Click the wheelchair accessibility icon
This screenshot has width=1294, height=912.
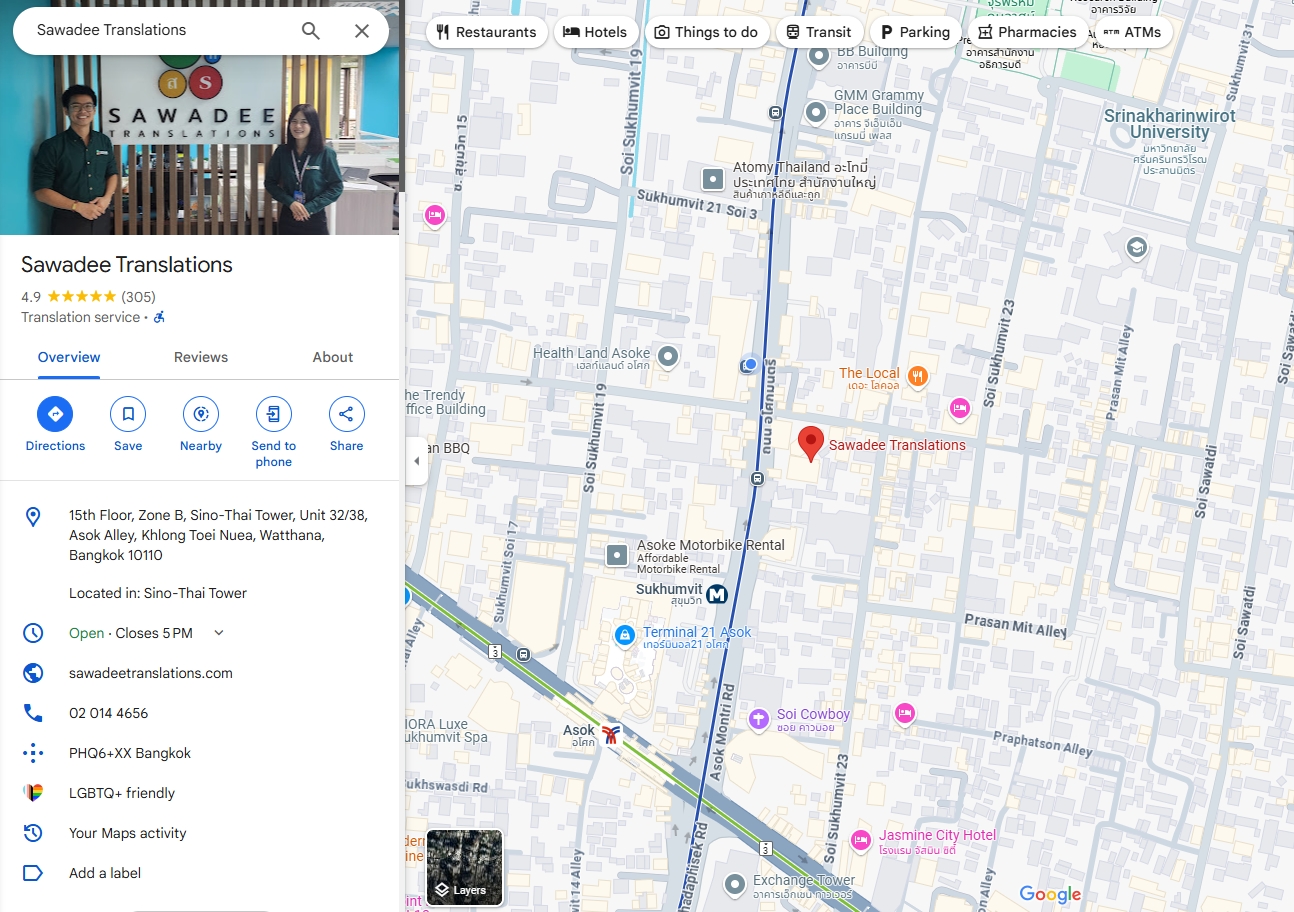coord(159,317)
